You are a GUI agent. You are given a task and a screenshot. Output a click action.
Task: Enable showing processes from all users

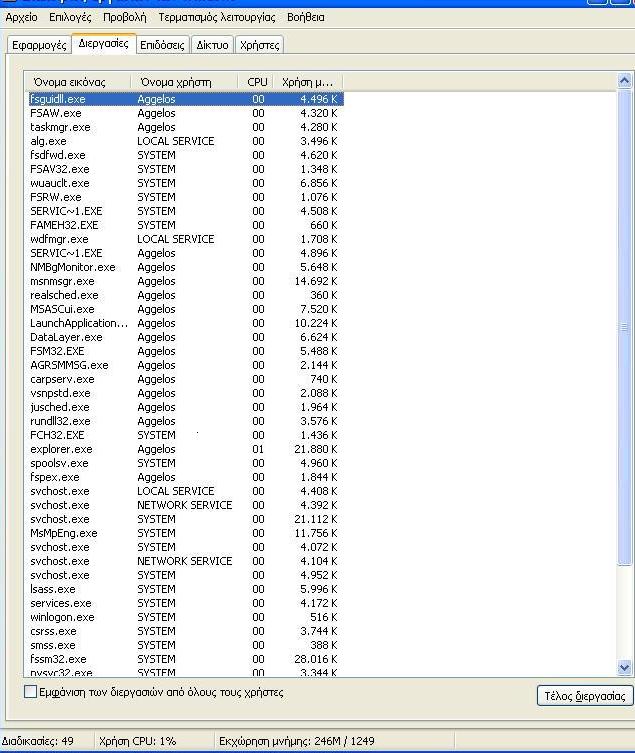pos(30,692)
